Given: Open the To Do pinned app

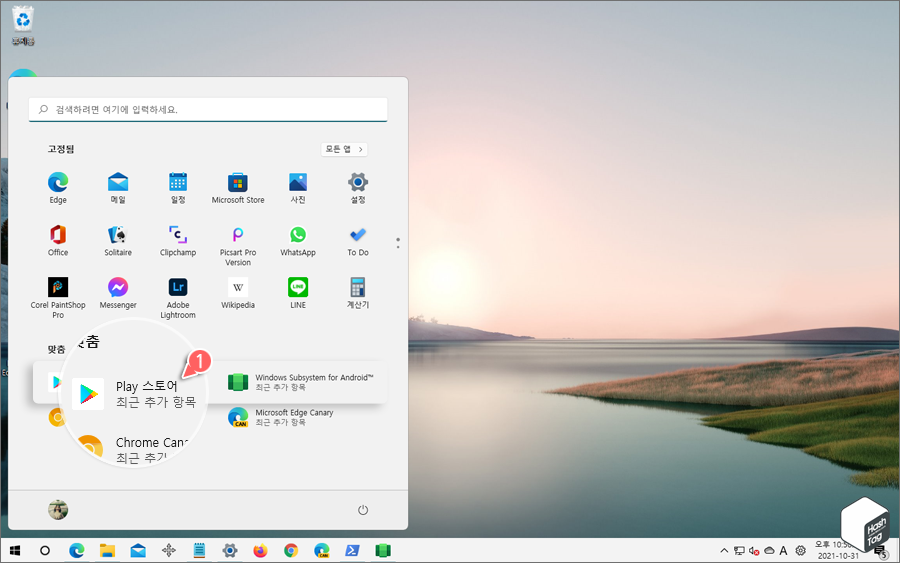Looking at the screenshot, I should coord(358,241).
